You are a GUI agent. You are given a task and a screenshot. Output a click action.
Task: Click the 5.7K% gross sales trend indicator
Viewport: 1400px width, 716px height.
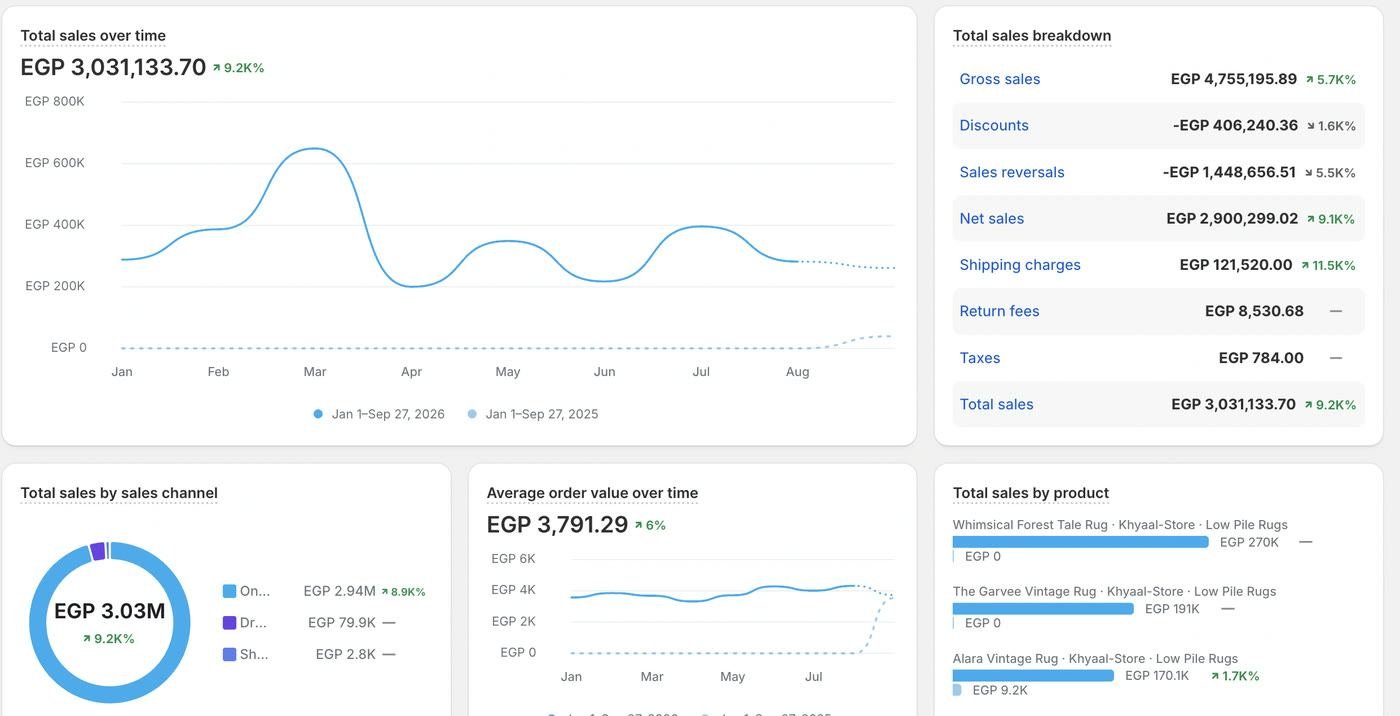coord(1331,80)
